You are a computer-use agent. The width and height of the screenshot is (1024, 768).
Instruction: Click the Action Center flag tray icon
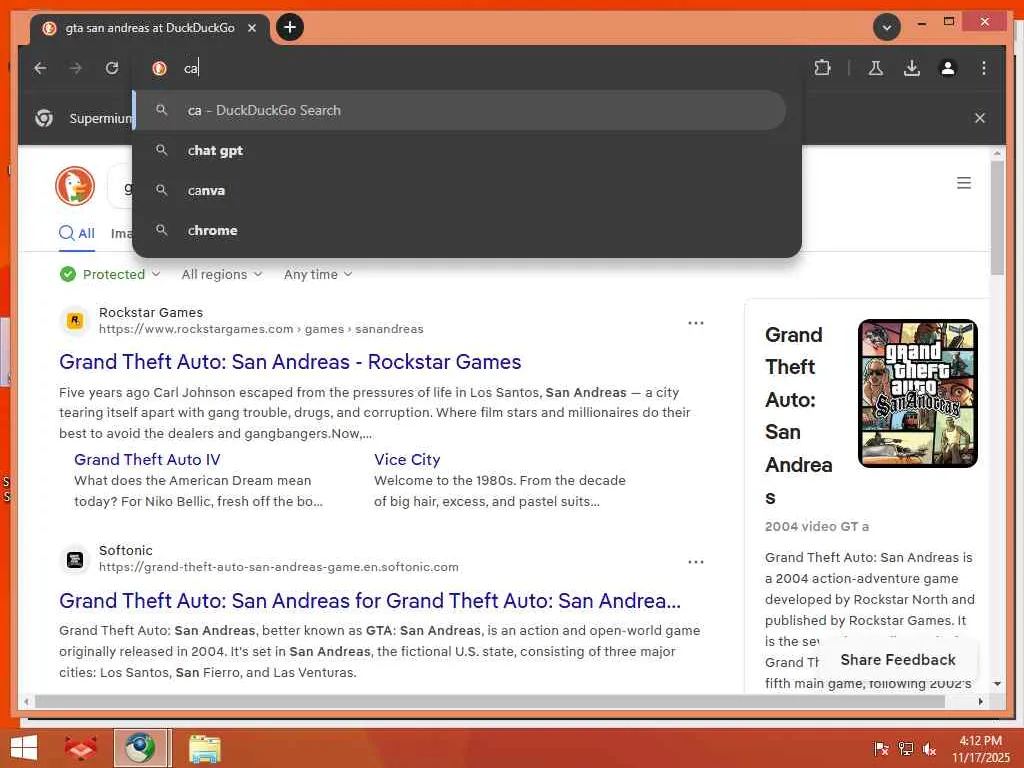click(881, 749)
